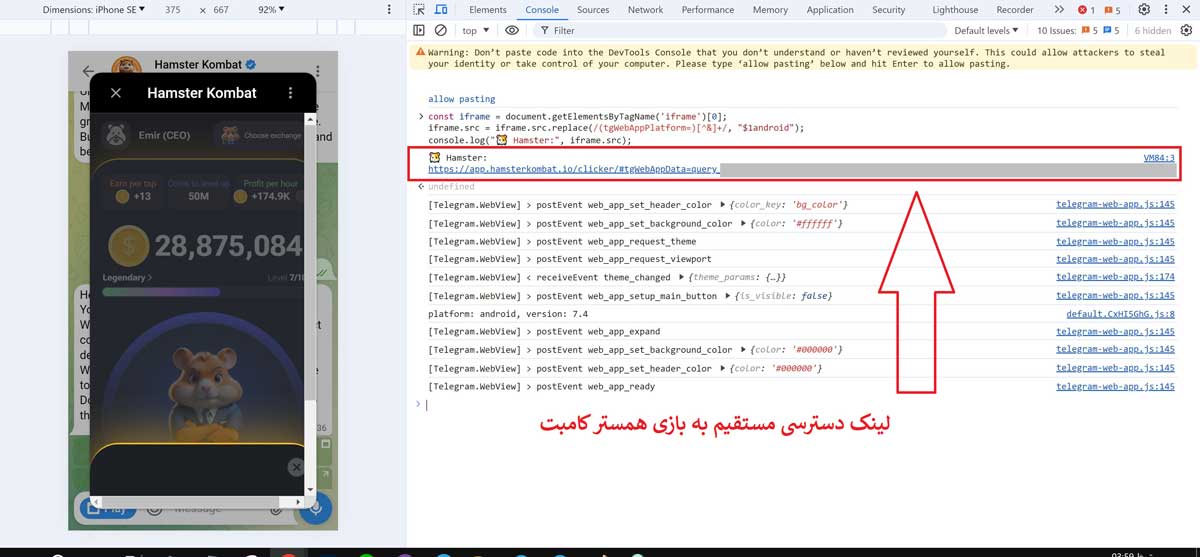
Task: Open the Hamster Kombat web app three-dot menu
Action: pyautogui.click(x=290, y=93)
